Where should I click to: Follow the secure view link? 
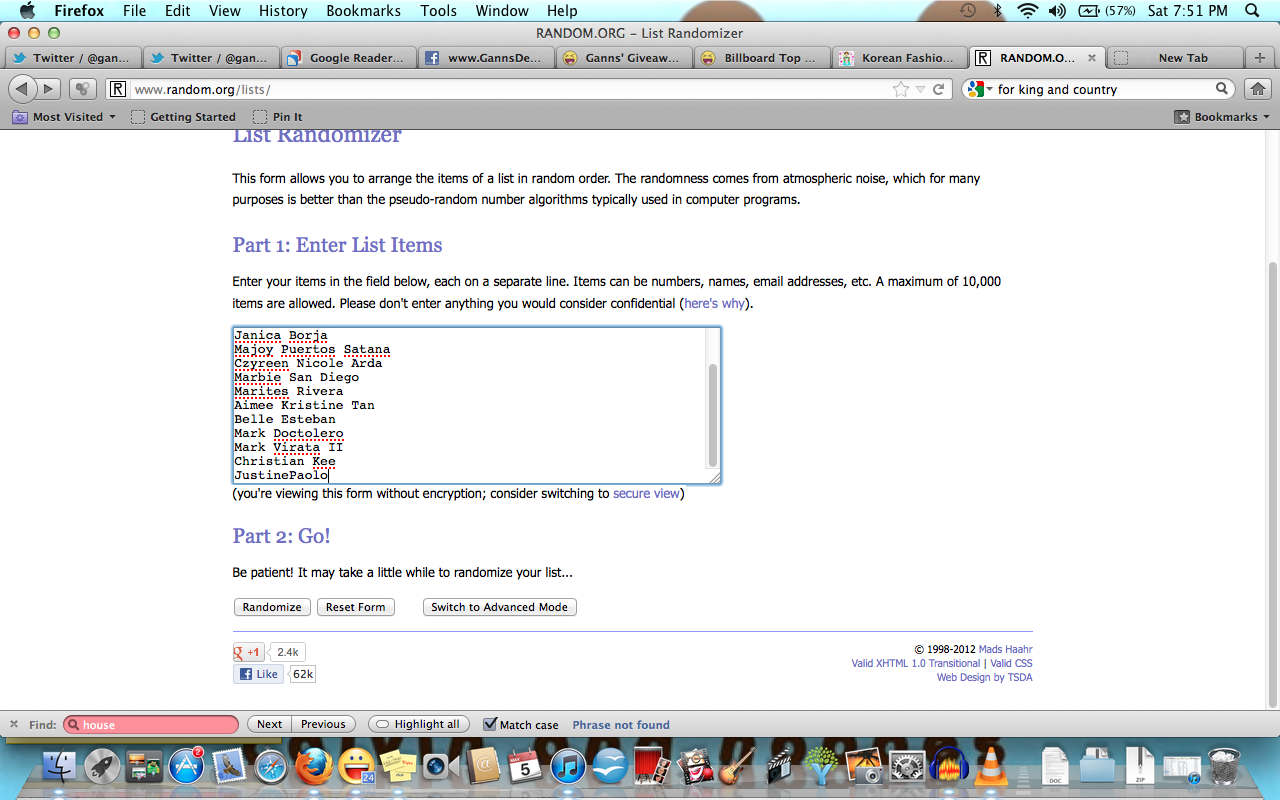point(646,493)
